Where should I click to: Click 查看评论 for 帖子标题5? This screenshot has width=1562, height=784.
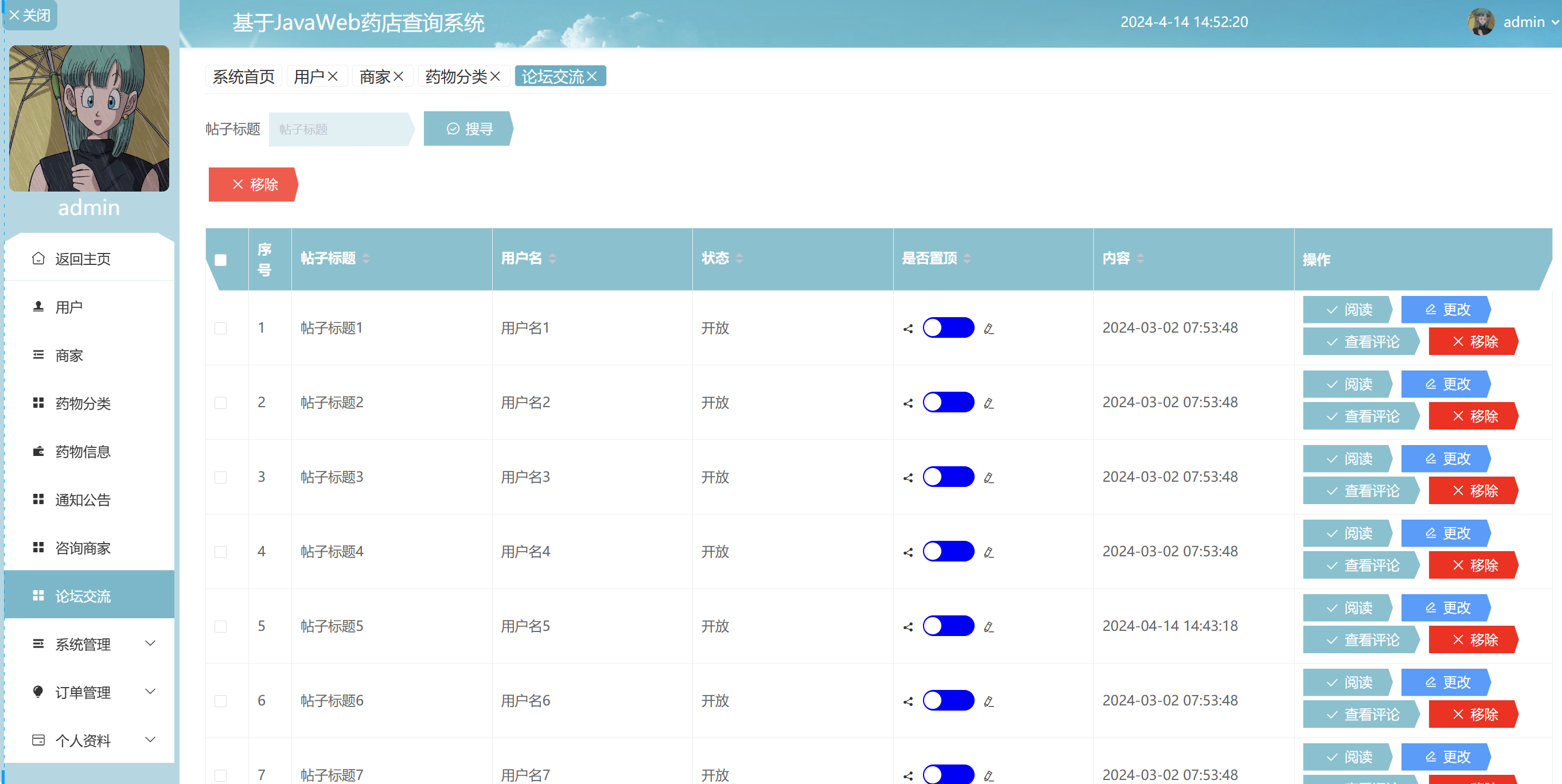point(1362,639)
